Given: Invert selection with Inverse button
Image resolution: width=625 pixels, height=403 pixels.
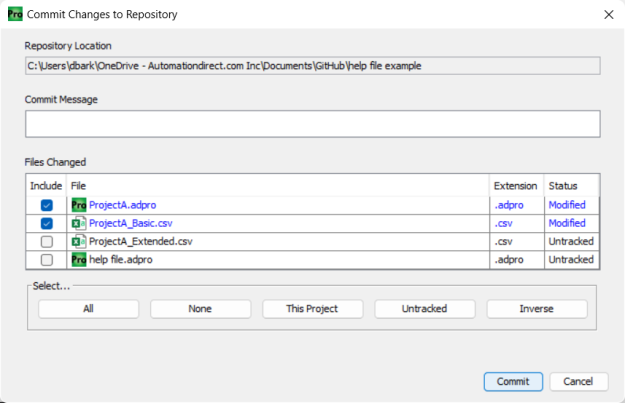Looking at the screenshot, I should click(x=536, y=309).
